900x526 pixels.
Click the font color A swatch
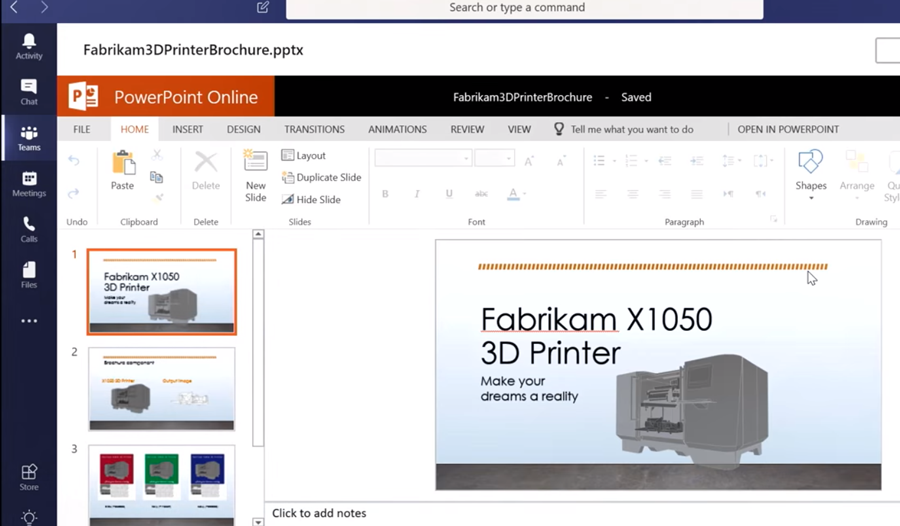pos(513,194)
